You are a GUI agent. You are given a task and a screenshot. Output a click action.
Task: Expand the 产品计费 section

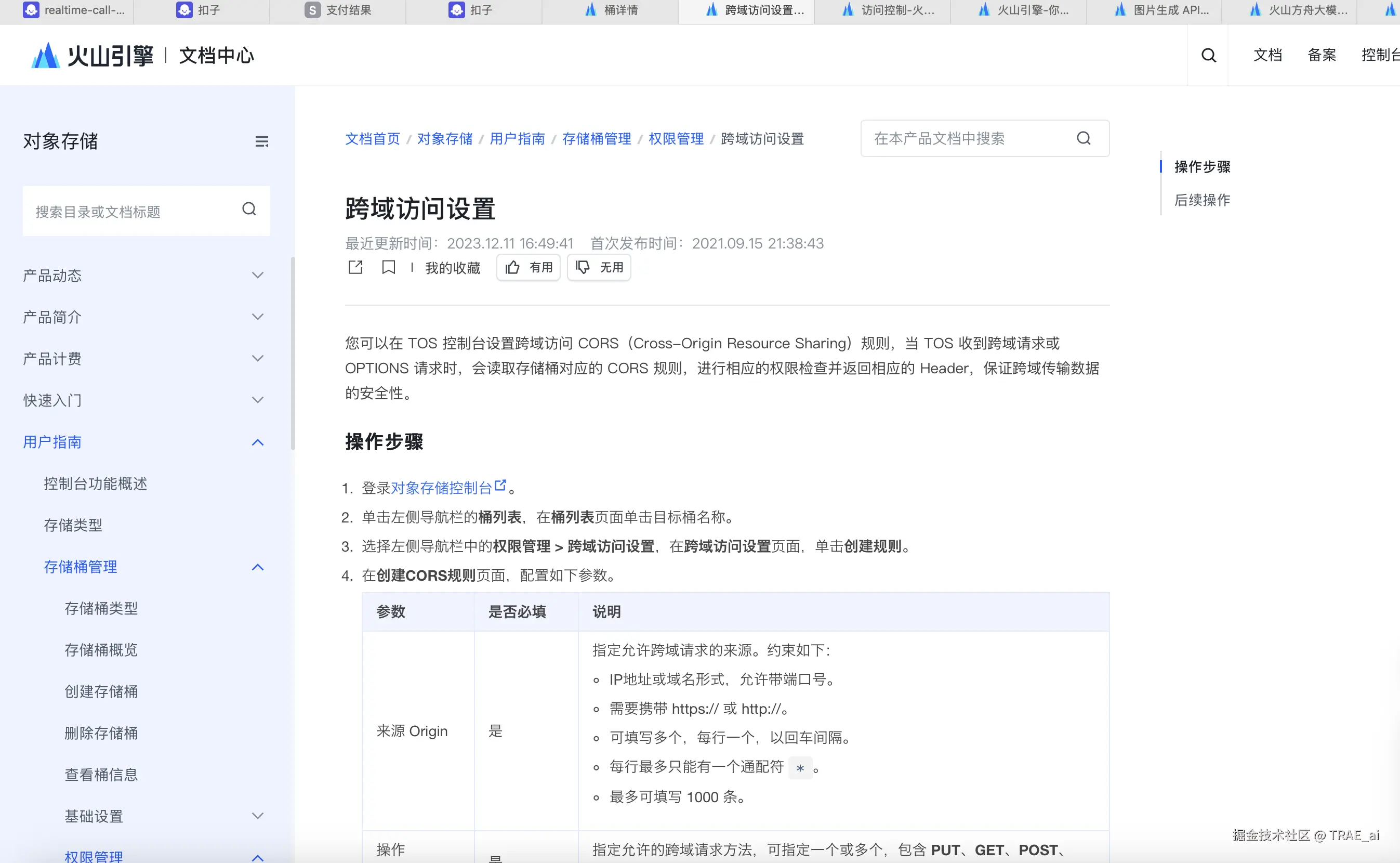pos(258,358)
